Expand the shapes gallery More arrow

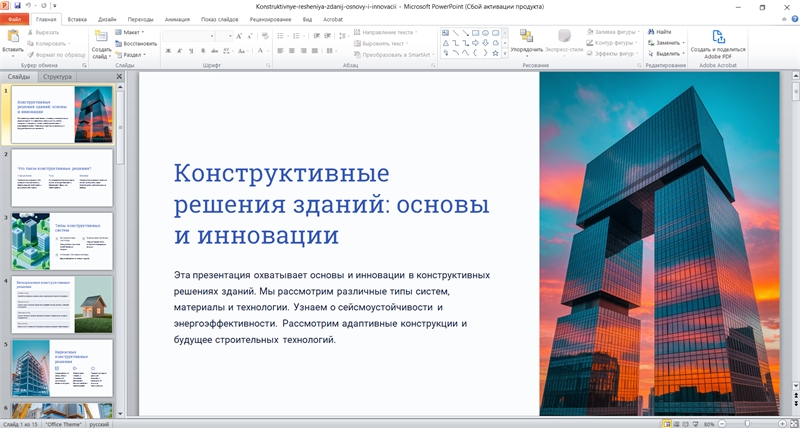505,53
